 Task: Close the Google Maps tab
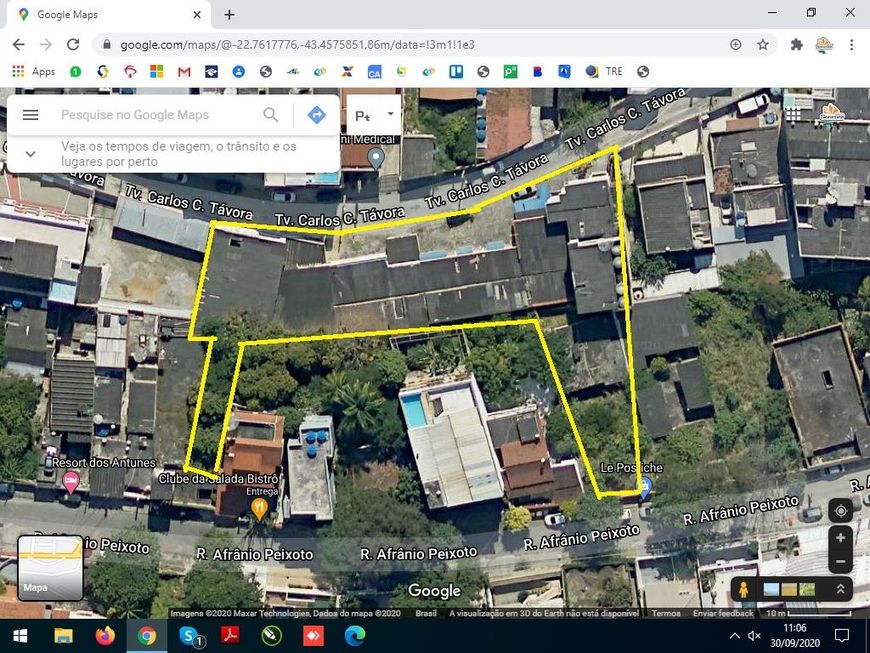pyautogui.click(x=197, y=15)
